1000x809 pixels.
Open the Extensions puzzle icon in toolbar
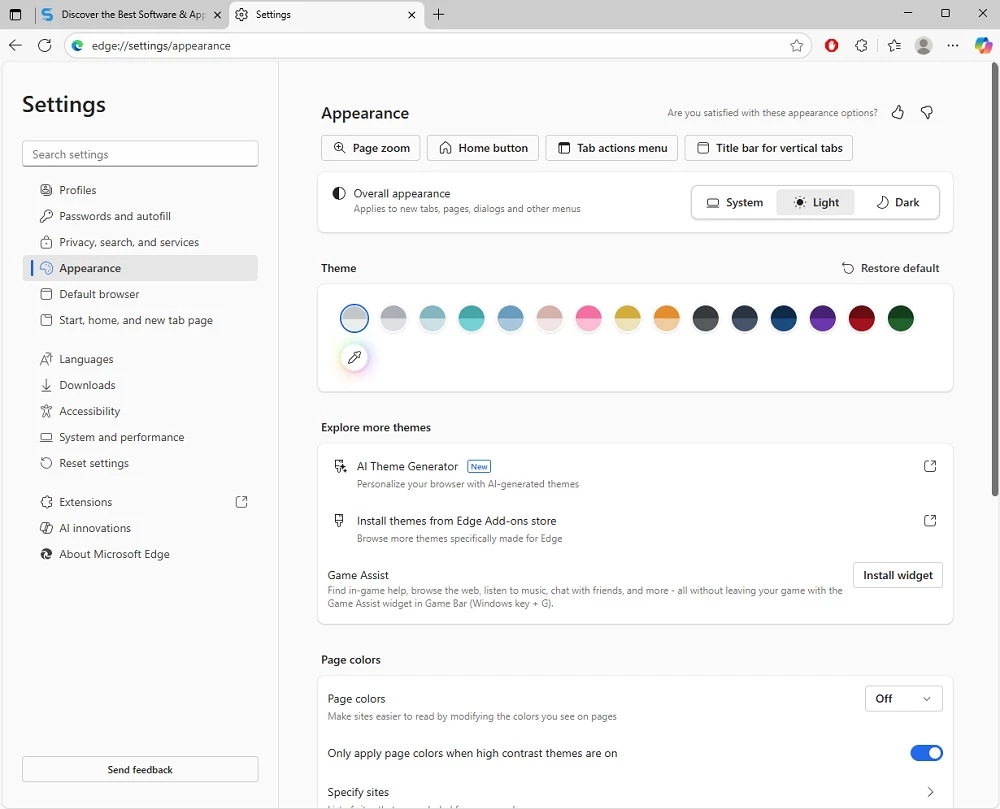coord(861,45)
